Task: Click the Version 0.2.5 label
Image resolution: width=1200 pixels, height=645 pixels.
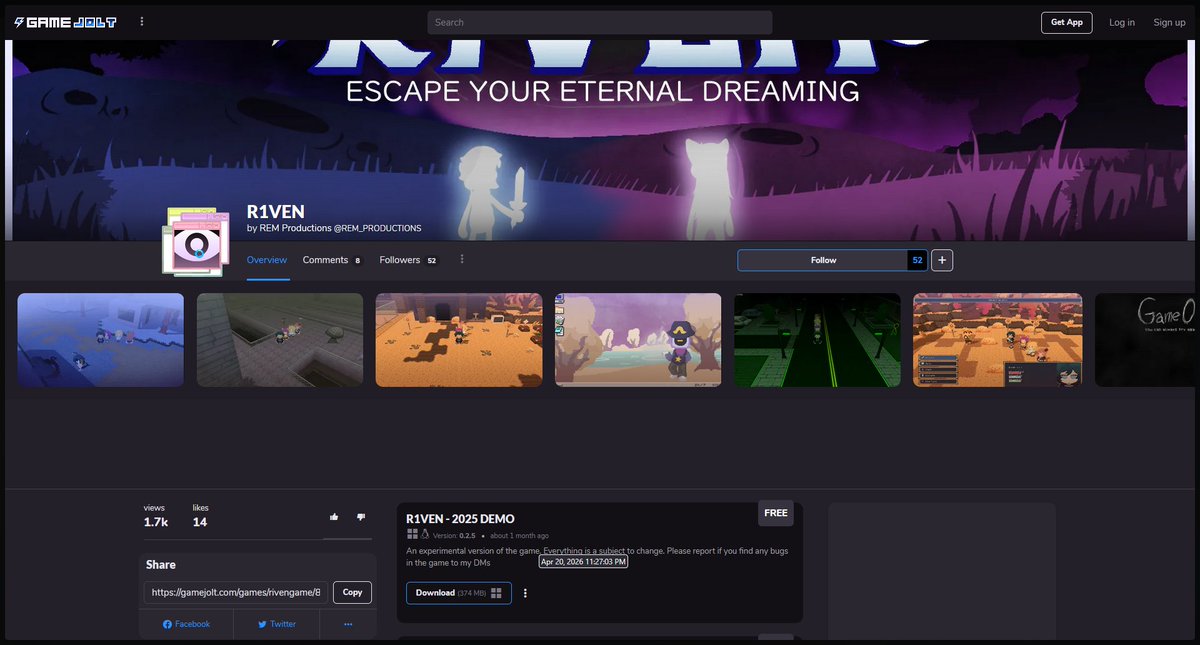Action: click(454, 536)
